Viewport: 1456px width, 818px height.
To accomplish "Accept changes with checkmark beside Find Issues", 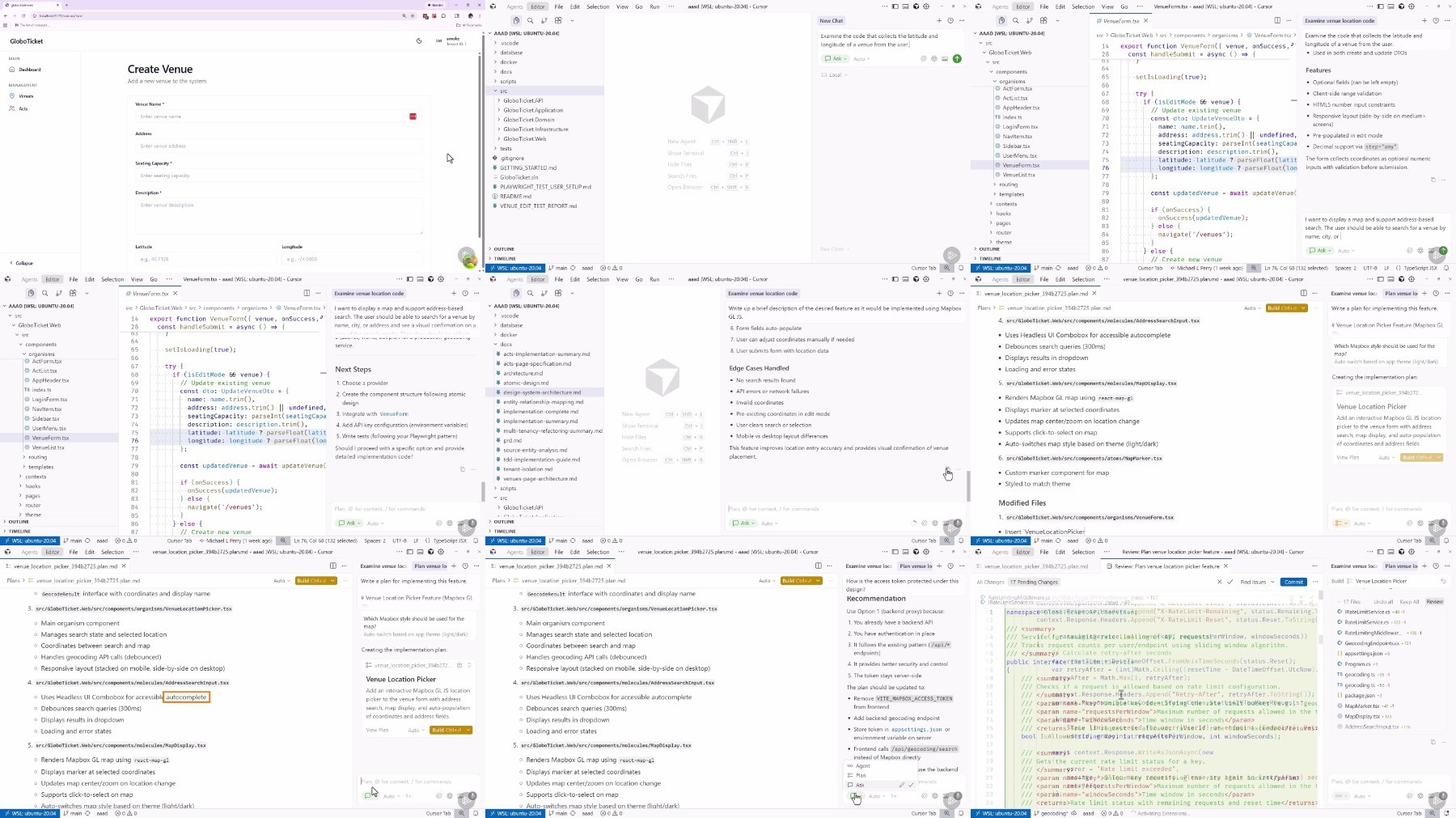I will click(1230, 582).
